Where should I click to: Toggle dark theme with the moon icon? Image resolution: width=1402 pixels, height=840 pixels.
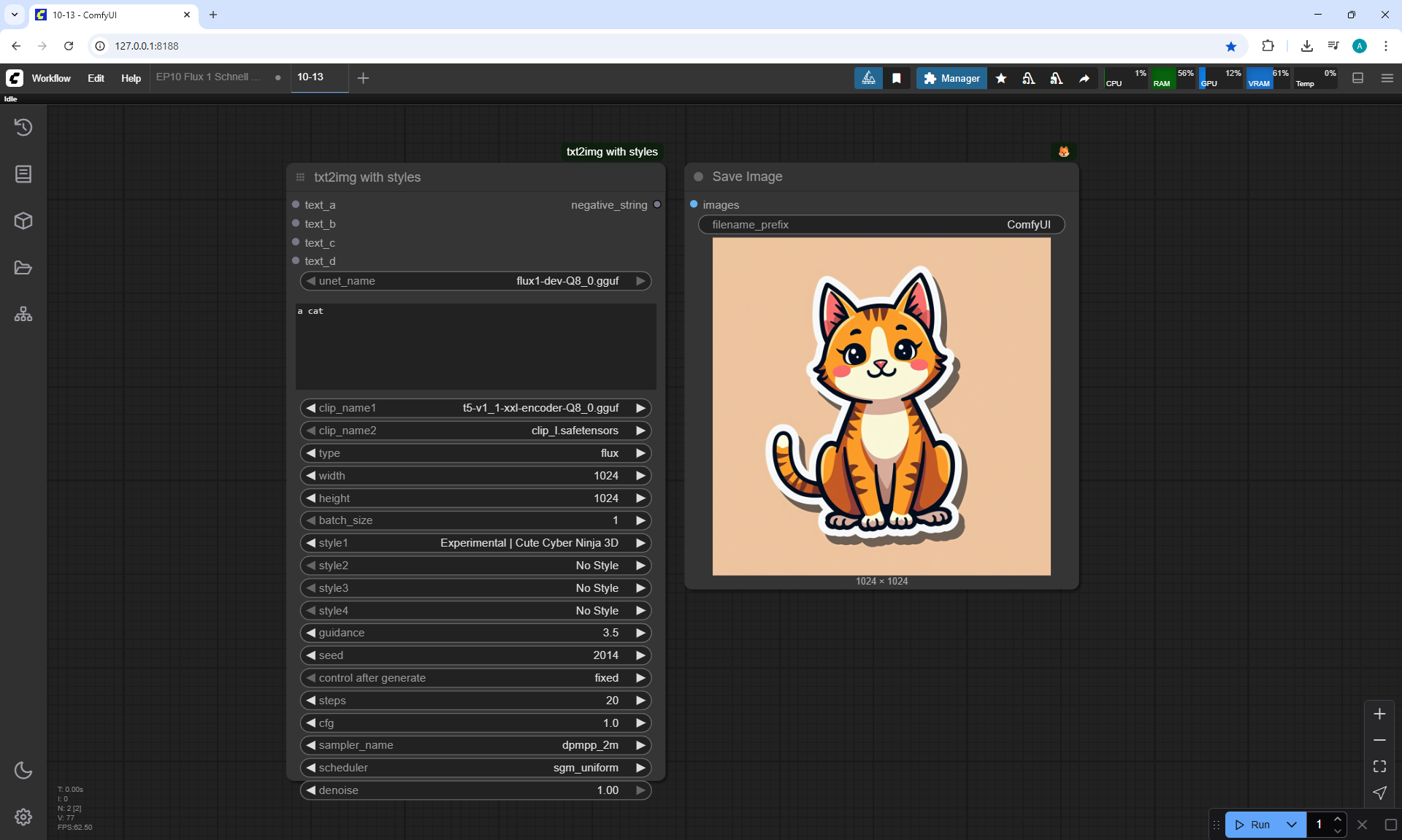click(23, 770)
